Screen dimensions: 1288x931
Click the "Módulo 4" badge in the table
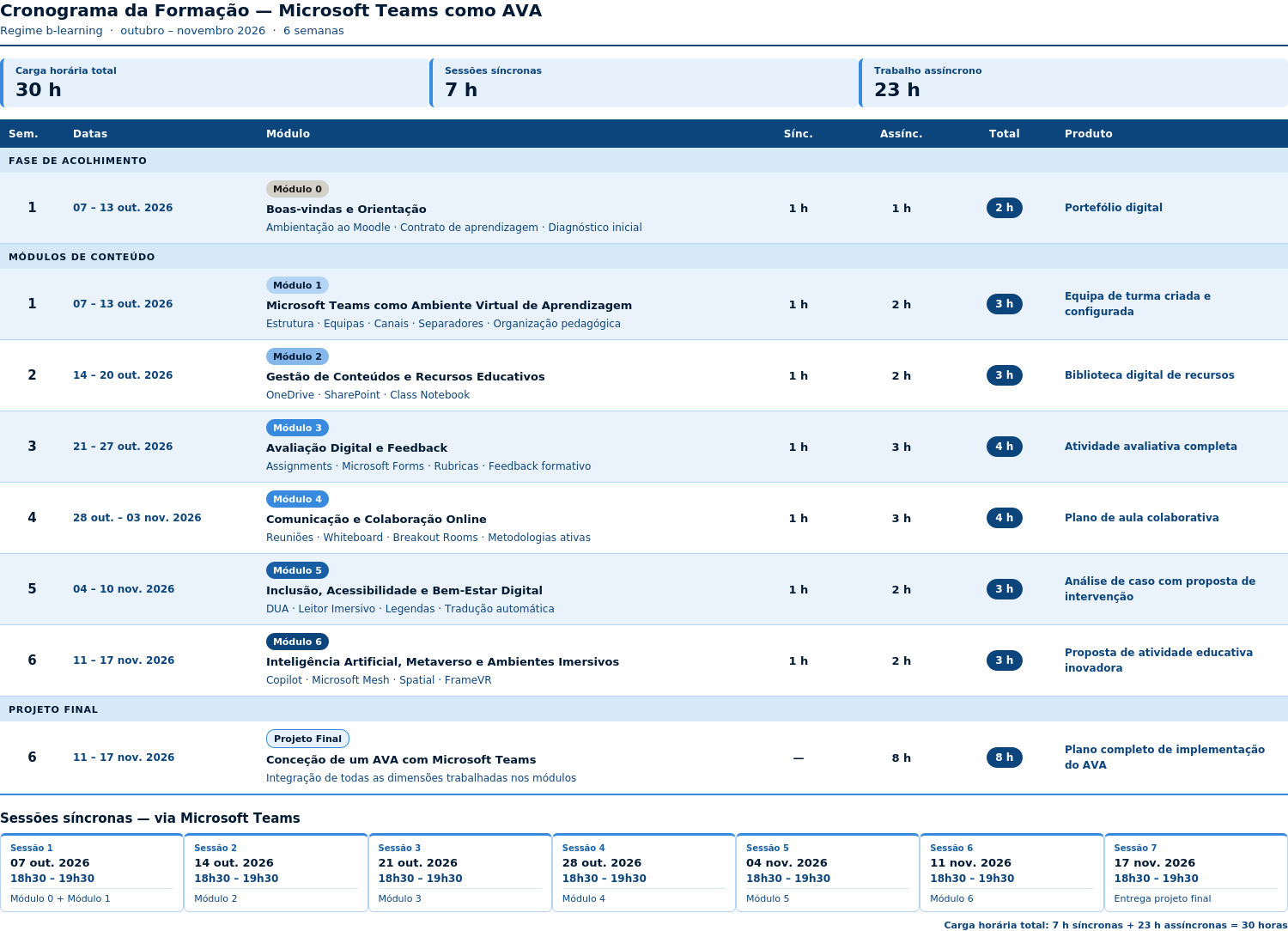(x=297, y=499)
